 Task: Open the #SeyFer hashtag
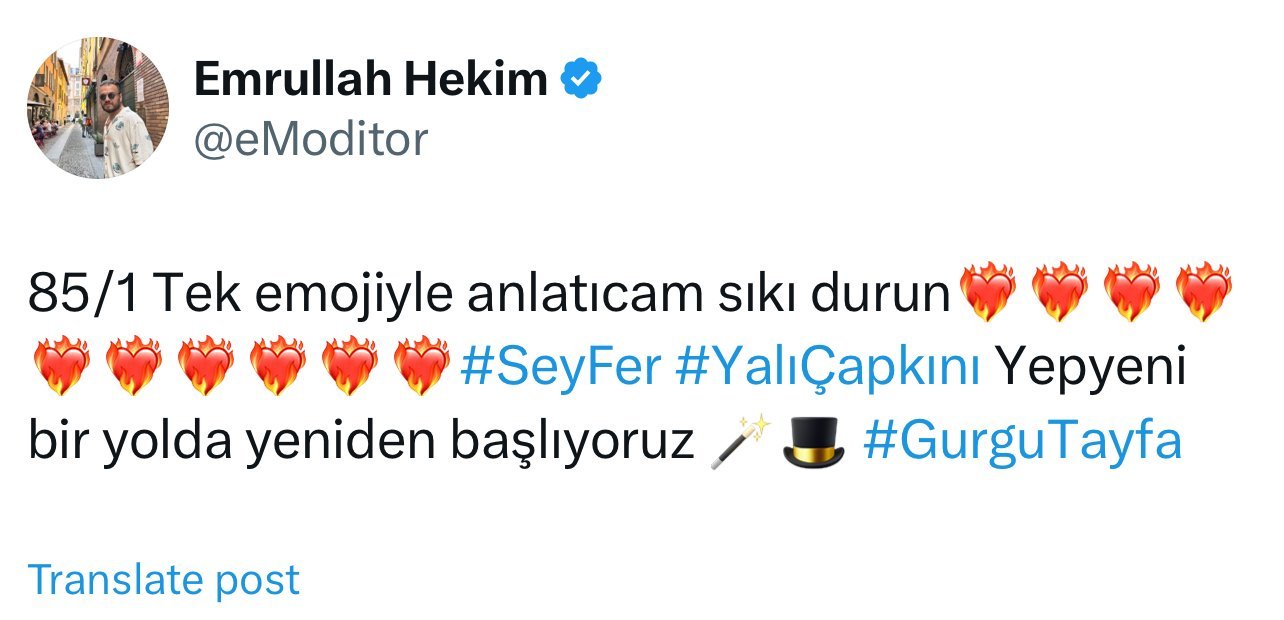pyautogui.click(x=561, y=366)
